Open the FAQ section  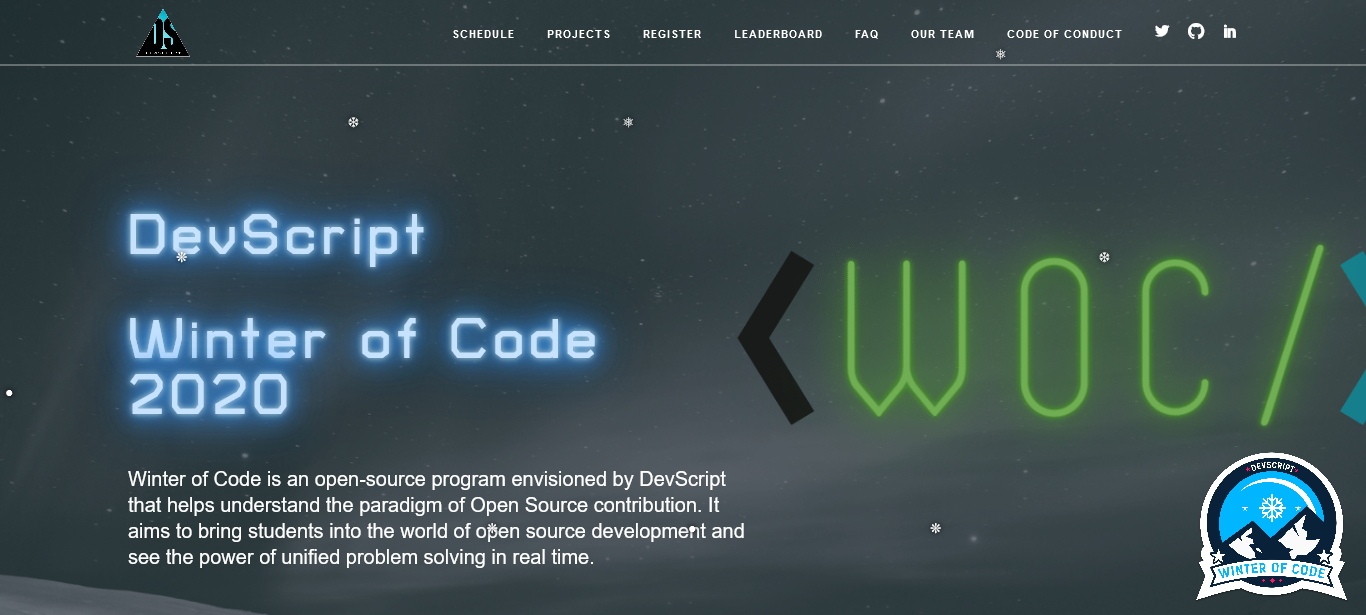coord(866,33)
